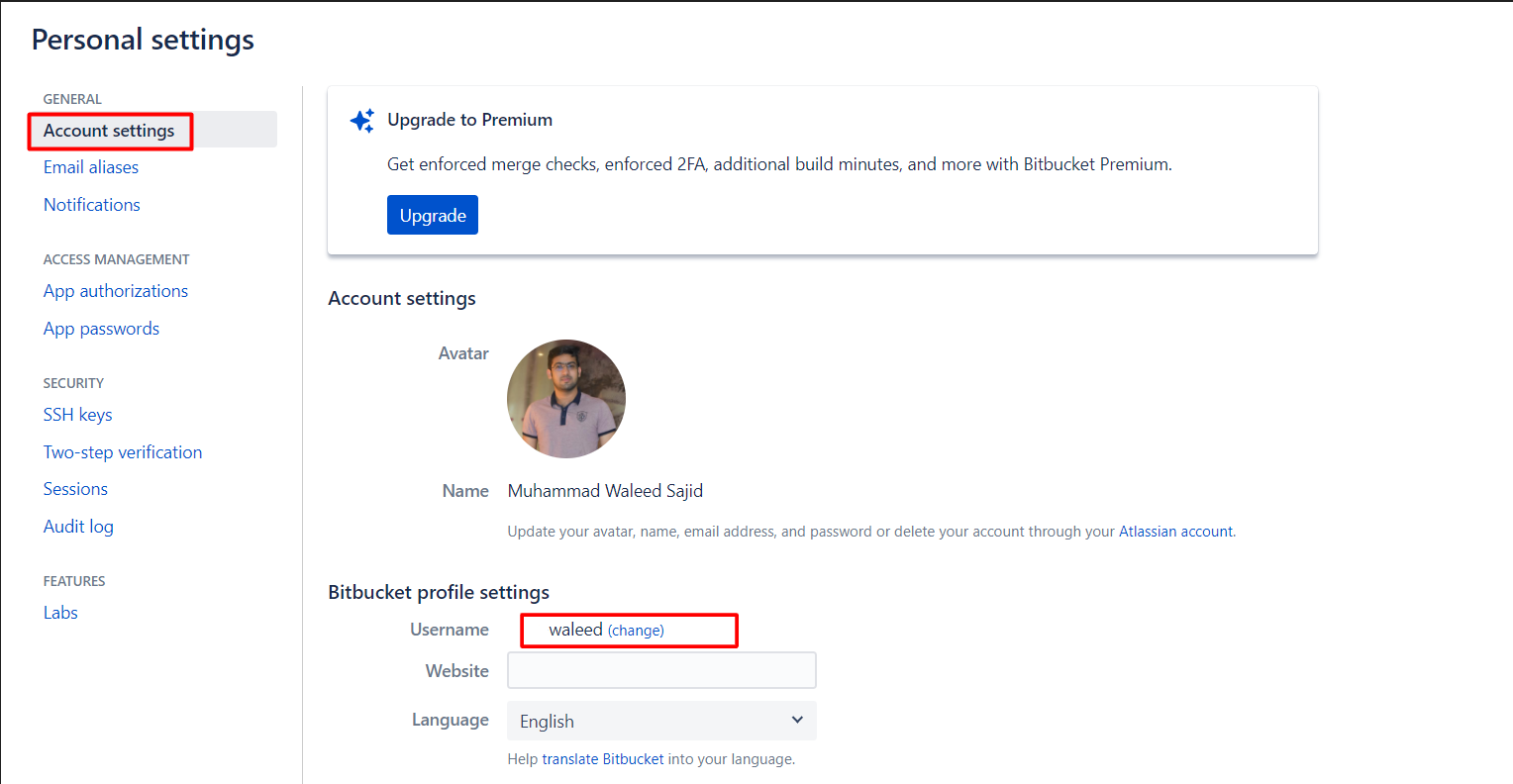The width and height of the screenshot is (1513, 784).
Task: Open Account settings in sidebar
Action: point(109,131)
